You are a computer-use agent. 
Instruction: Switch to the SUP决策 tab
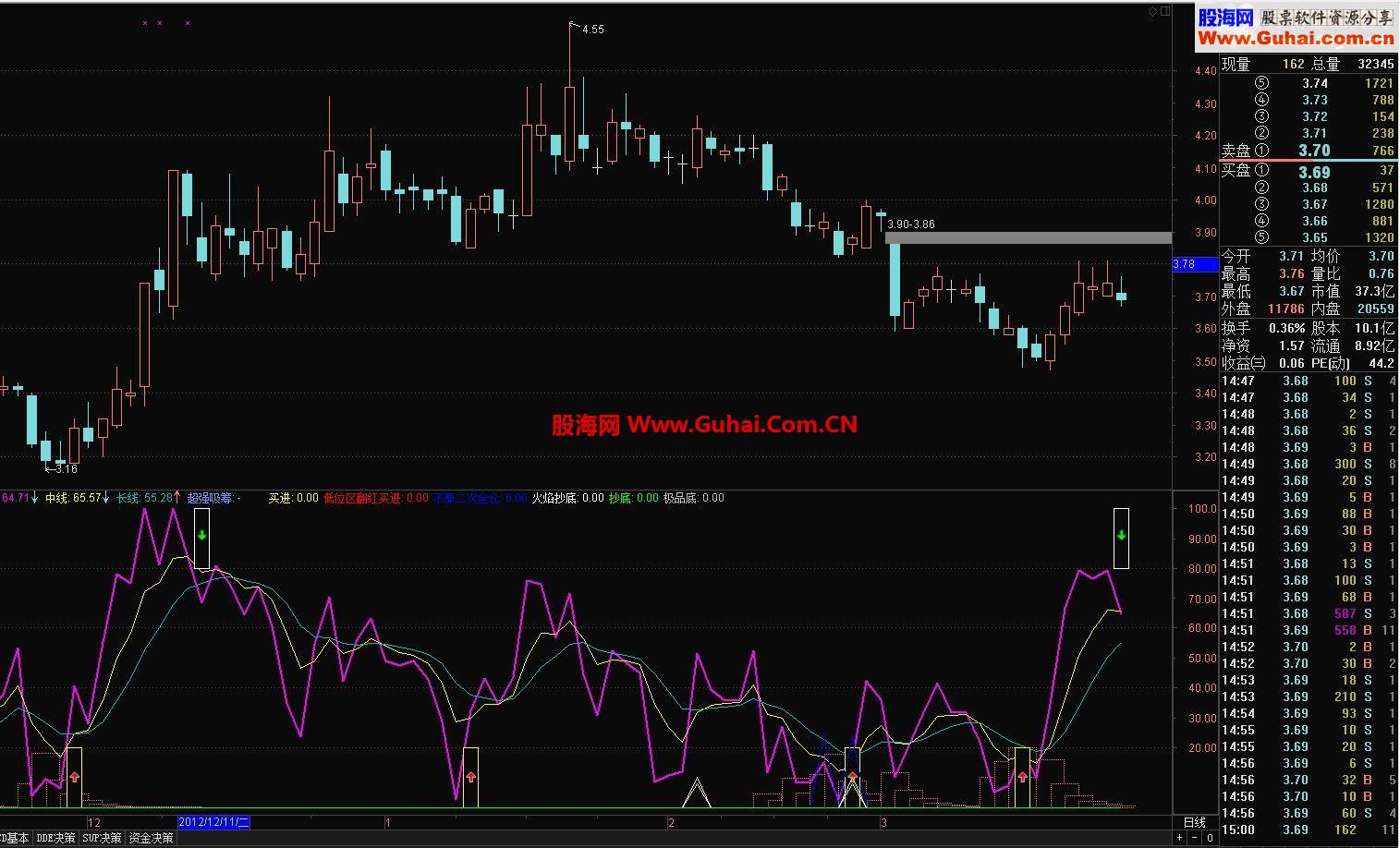point(102,839)
